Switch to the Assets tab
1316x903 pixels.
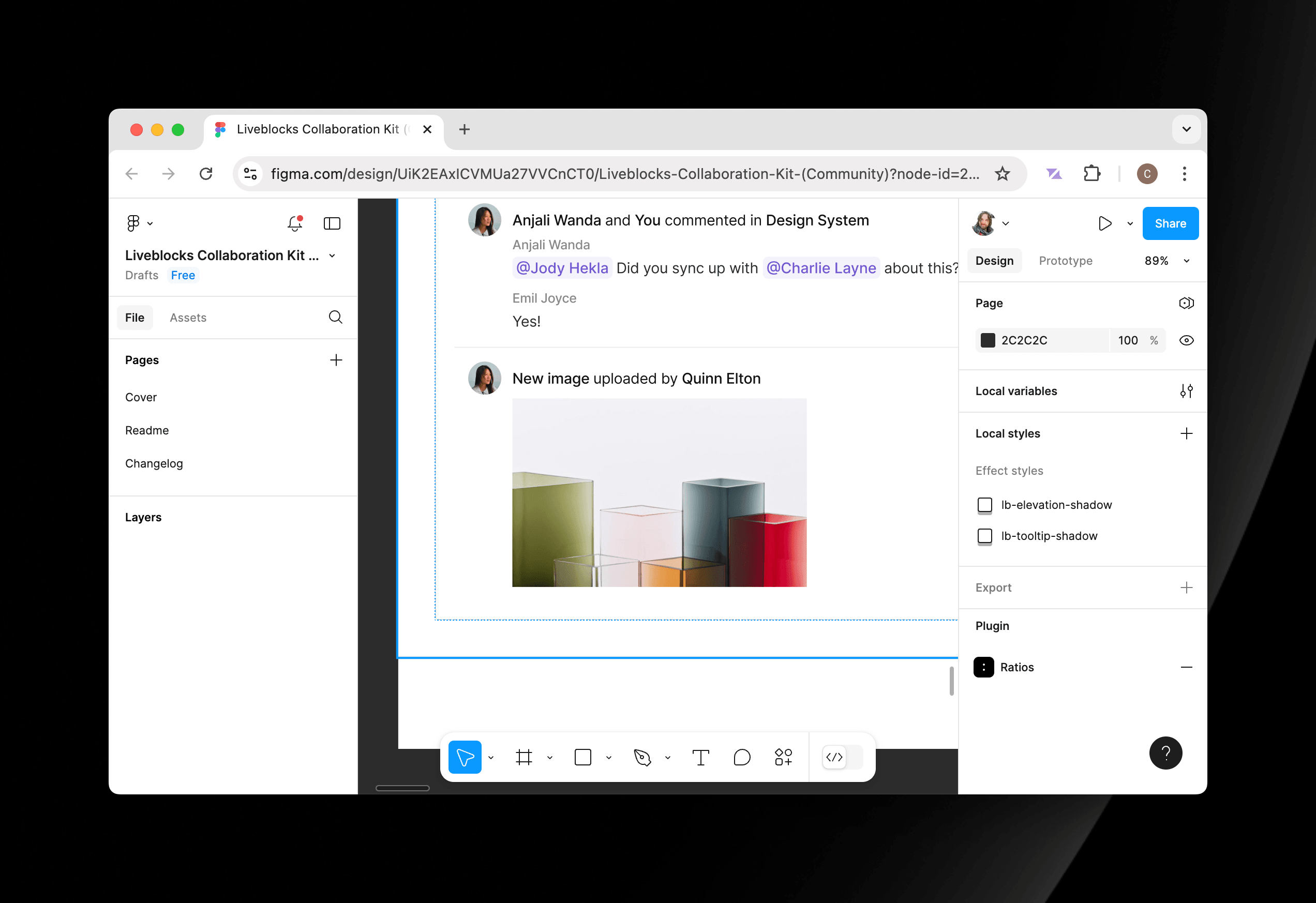click(188, 318)
